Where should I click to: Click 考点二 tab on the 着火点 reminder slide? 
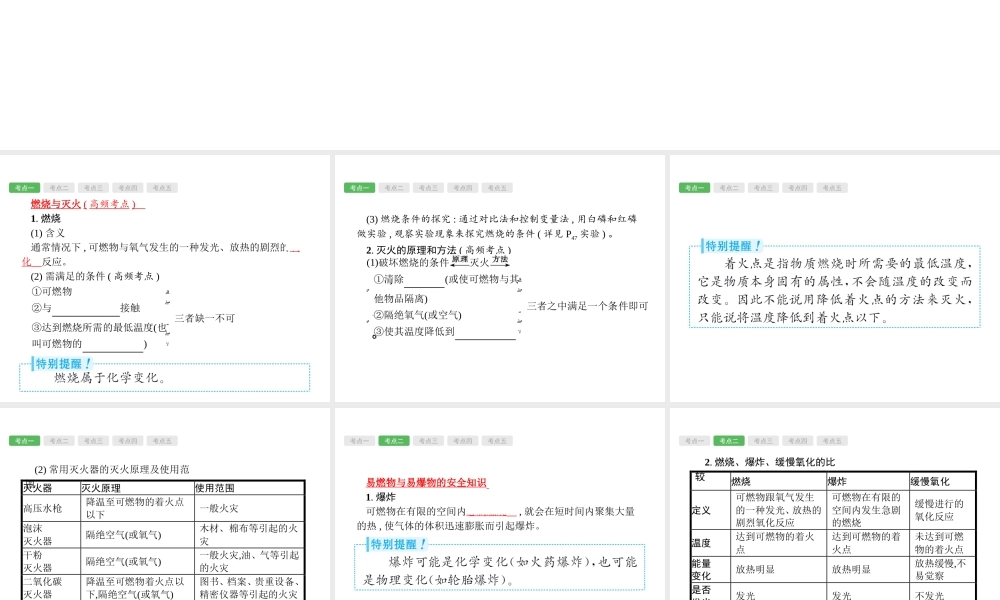(729, 187)
